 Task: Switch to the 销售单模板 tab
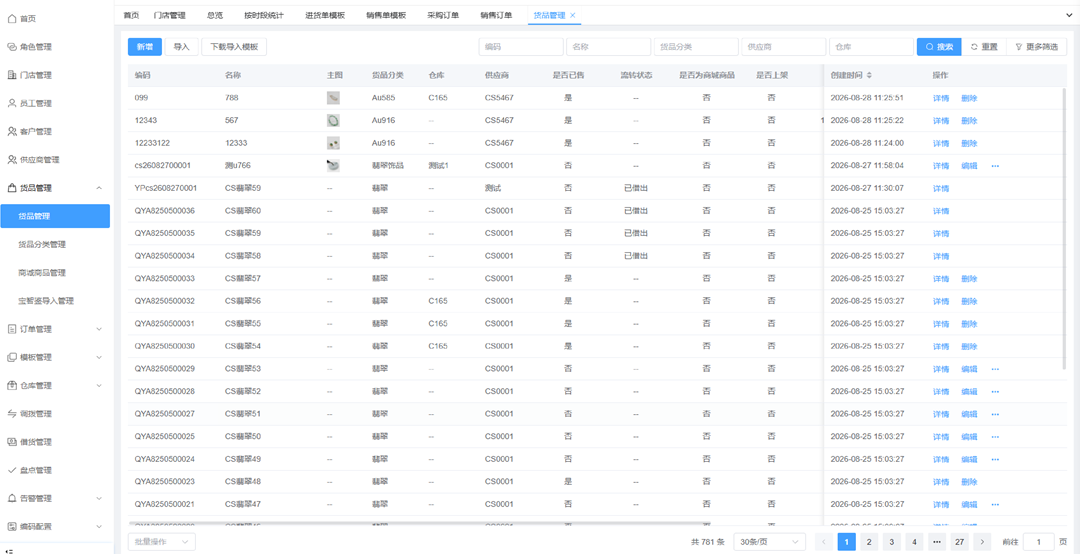coord(386,15)
